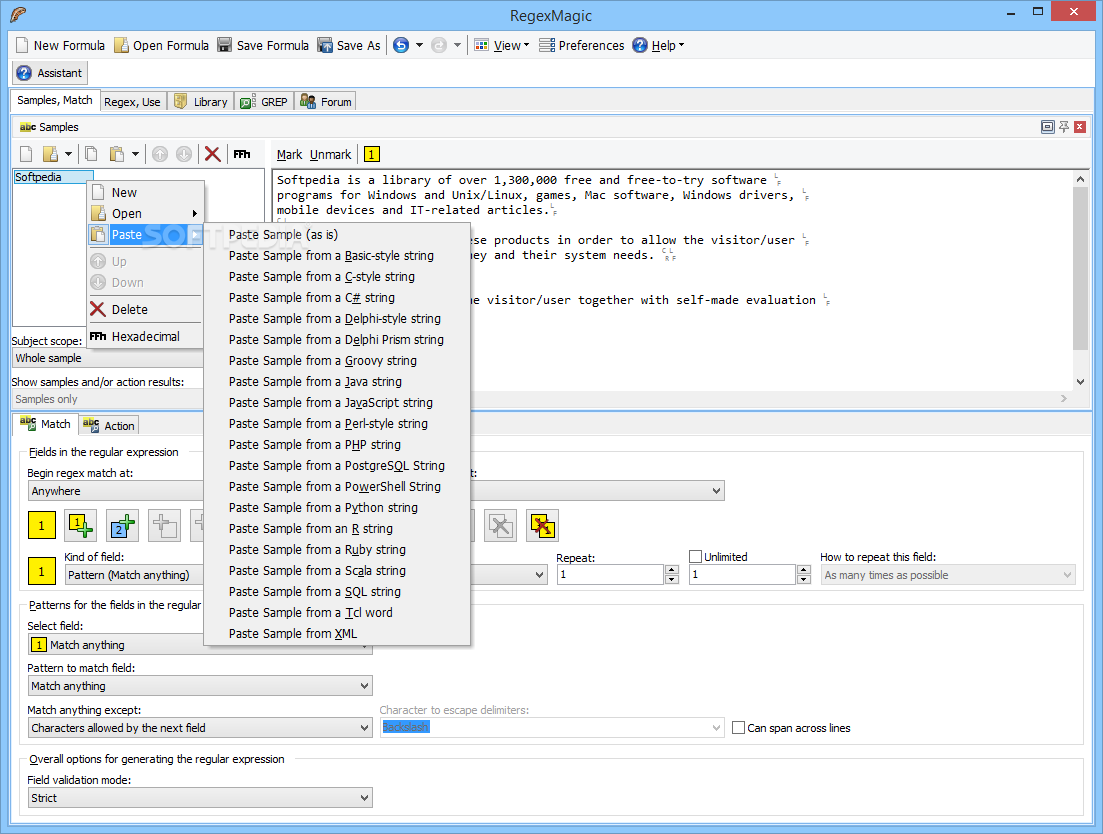Switch to the Regex, Use tab
Image resolution: width=1103 pixels, height=834 pixels.
coord(132,102)
